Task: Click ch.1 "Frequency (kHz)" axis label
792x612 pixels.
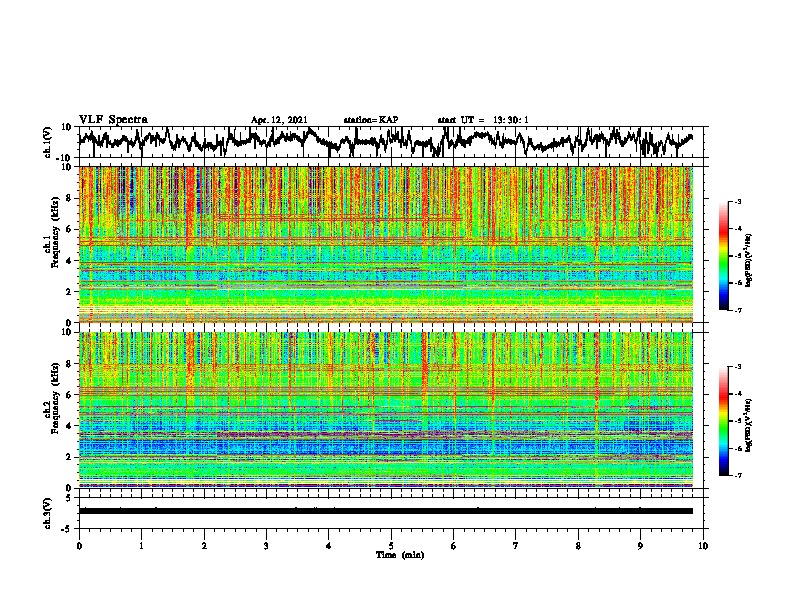Action: pos(55,233)
